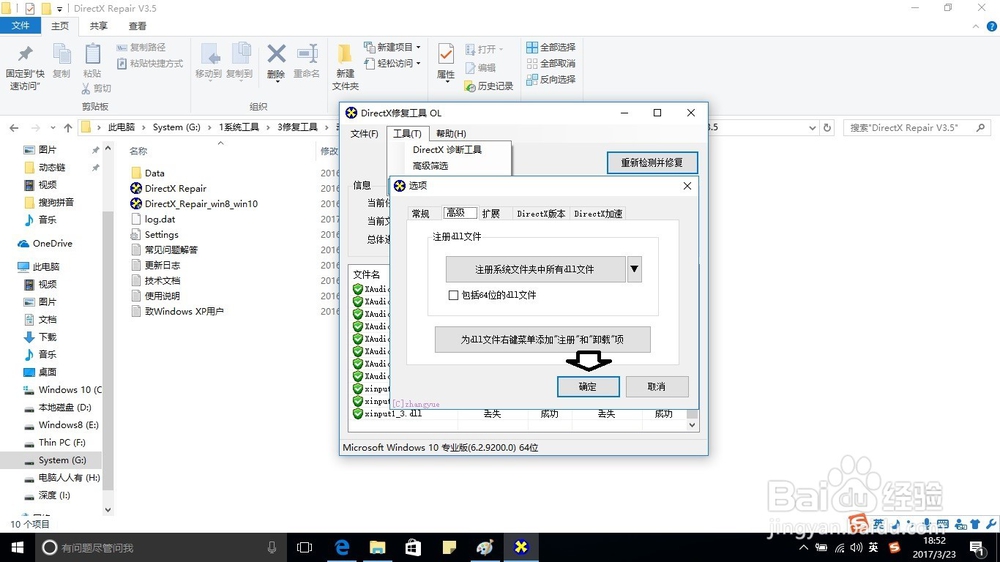Click the History (历史记录) icon
The height and width of the screenshot is (562, 1000).
tap(470, 85)
